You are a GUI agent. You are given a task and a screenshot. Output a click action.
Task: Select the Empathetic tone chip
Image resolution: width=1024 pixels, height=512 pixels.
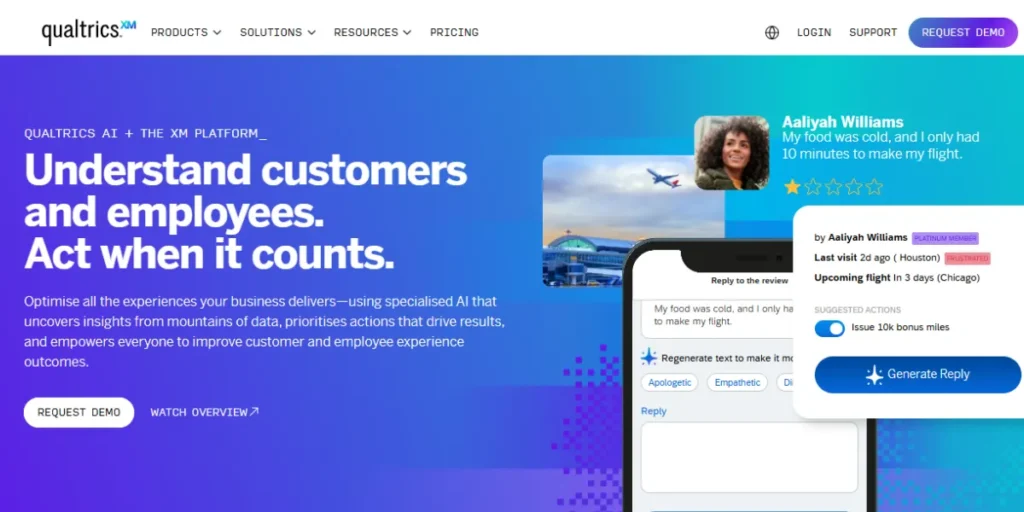point(737,383)
